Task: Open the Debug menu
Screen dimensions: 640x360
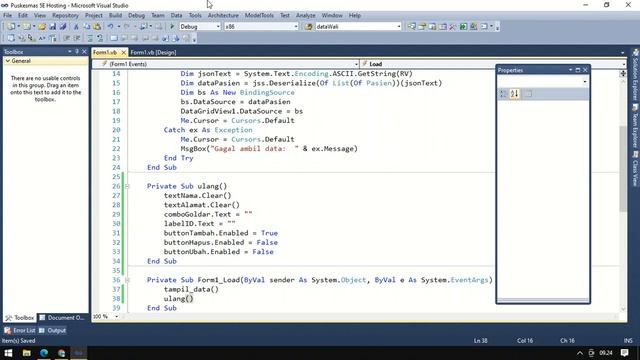Action: point(136,15)
